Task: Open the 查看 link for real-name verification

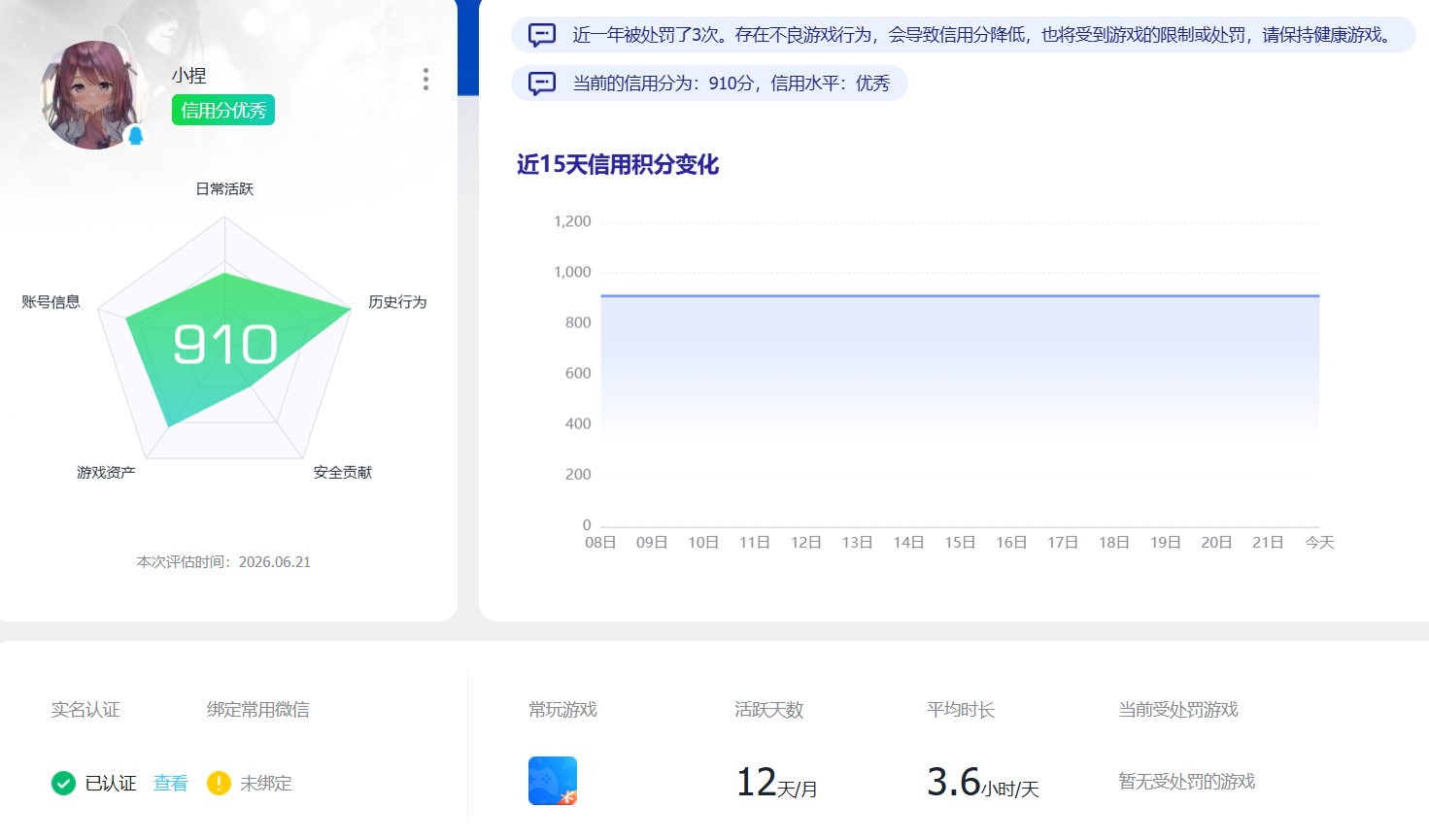Action: click(170, 783)
